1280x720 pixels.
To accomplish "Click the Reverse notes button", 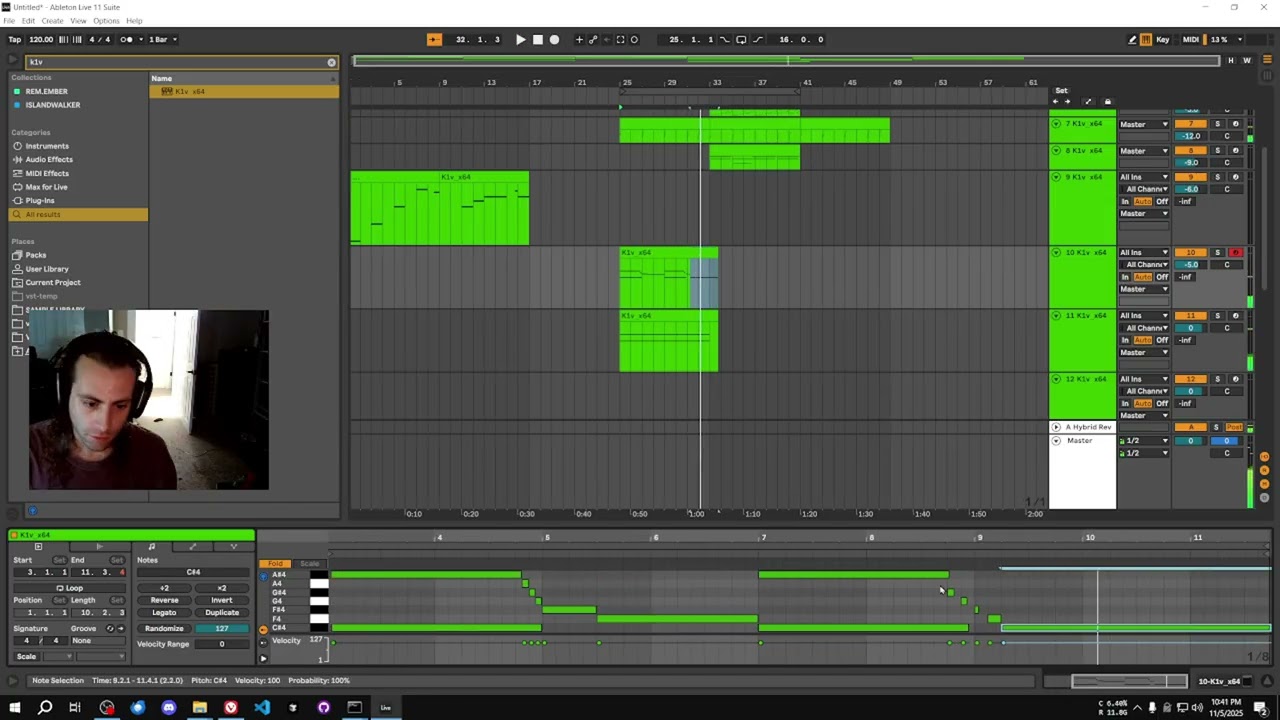I will pos(164,600).
